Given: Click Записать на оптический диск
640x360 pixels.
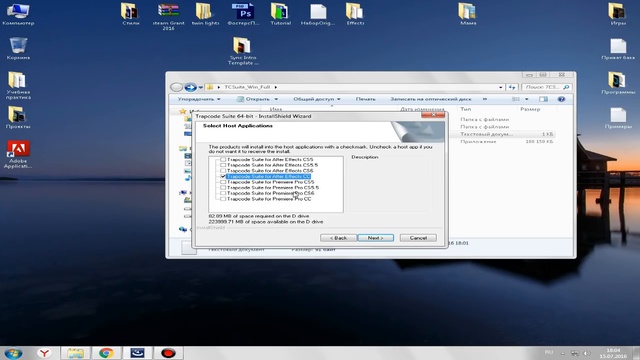Looking at the screenshot, I should click(431, 99).
